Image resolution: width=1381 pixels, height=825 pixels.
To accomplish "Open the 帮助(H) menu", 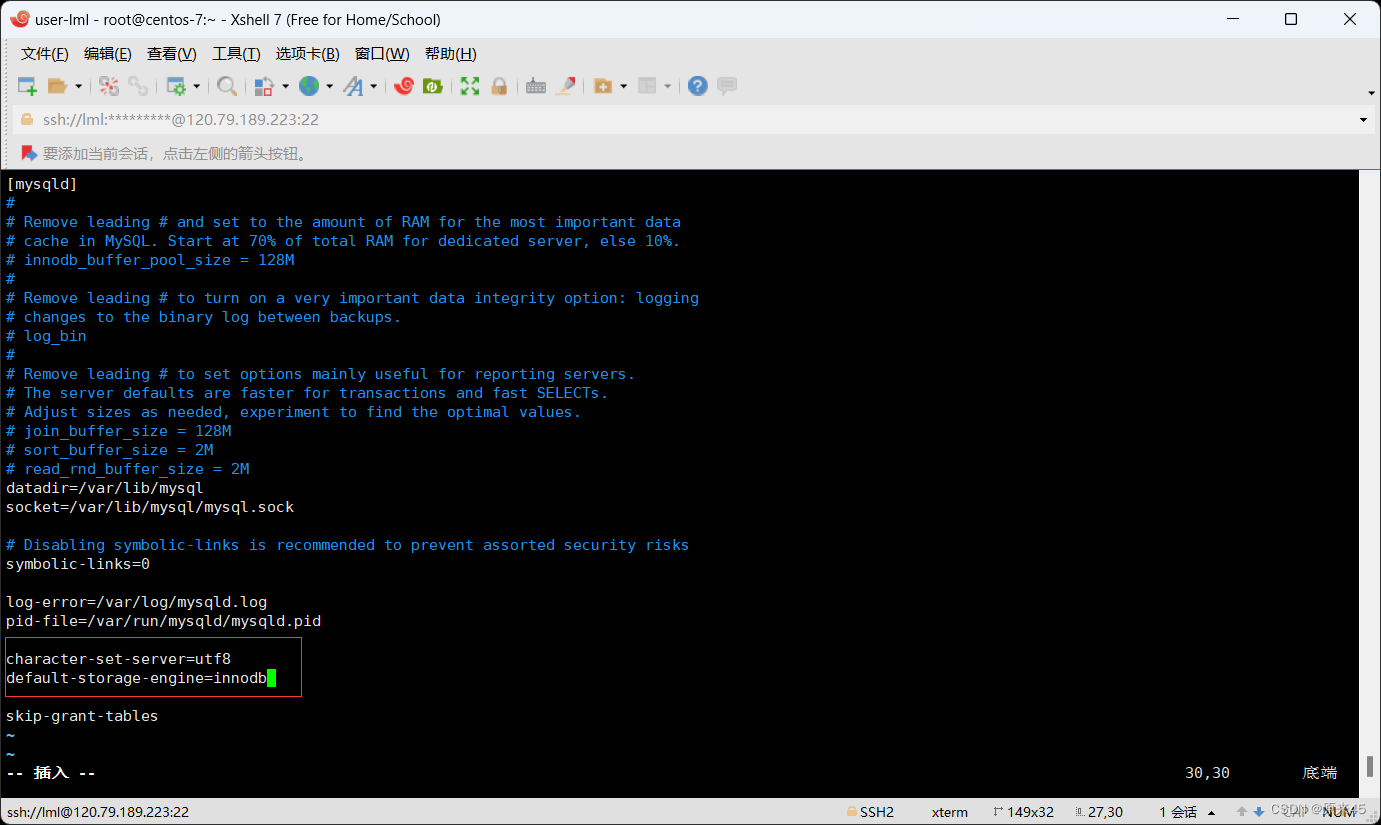I will click(451, 54).
